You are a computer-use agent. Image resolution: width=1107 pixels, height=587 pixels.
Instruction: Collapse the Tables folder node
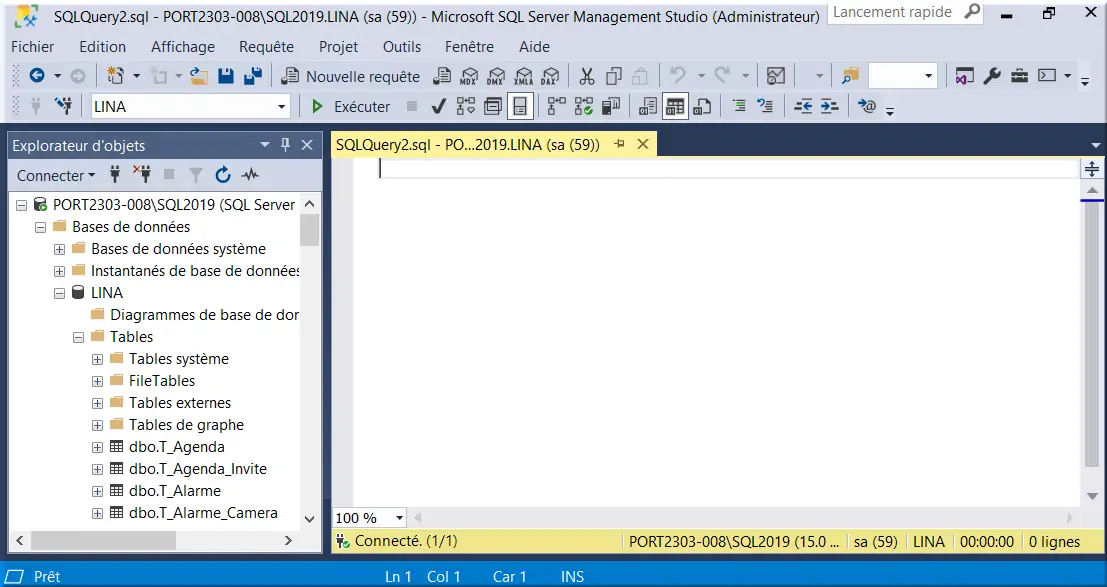point(78,338)
